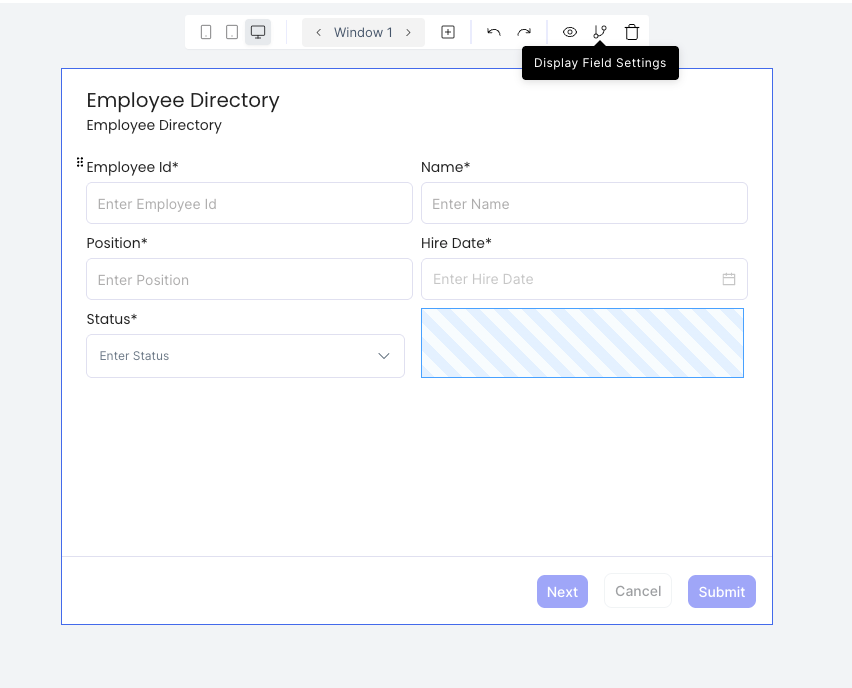852x688 pixels.
Task: Expand the Status dropdown
Action: point(383,356)
